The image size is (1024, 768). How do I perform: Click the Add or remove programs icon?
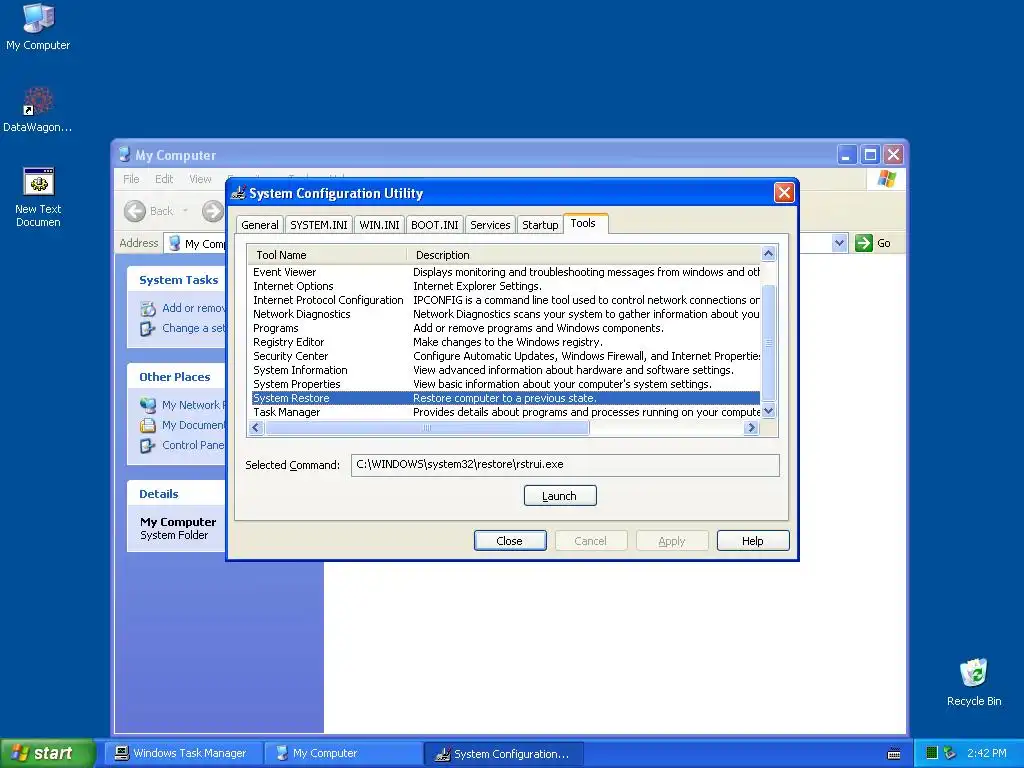[148, 308]
